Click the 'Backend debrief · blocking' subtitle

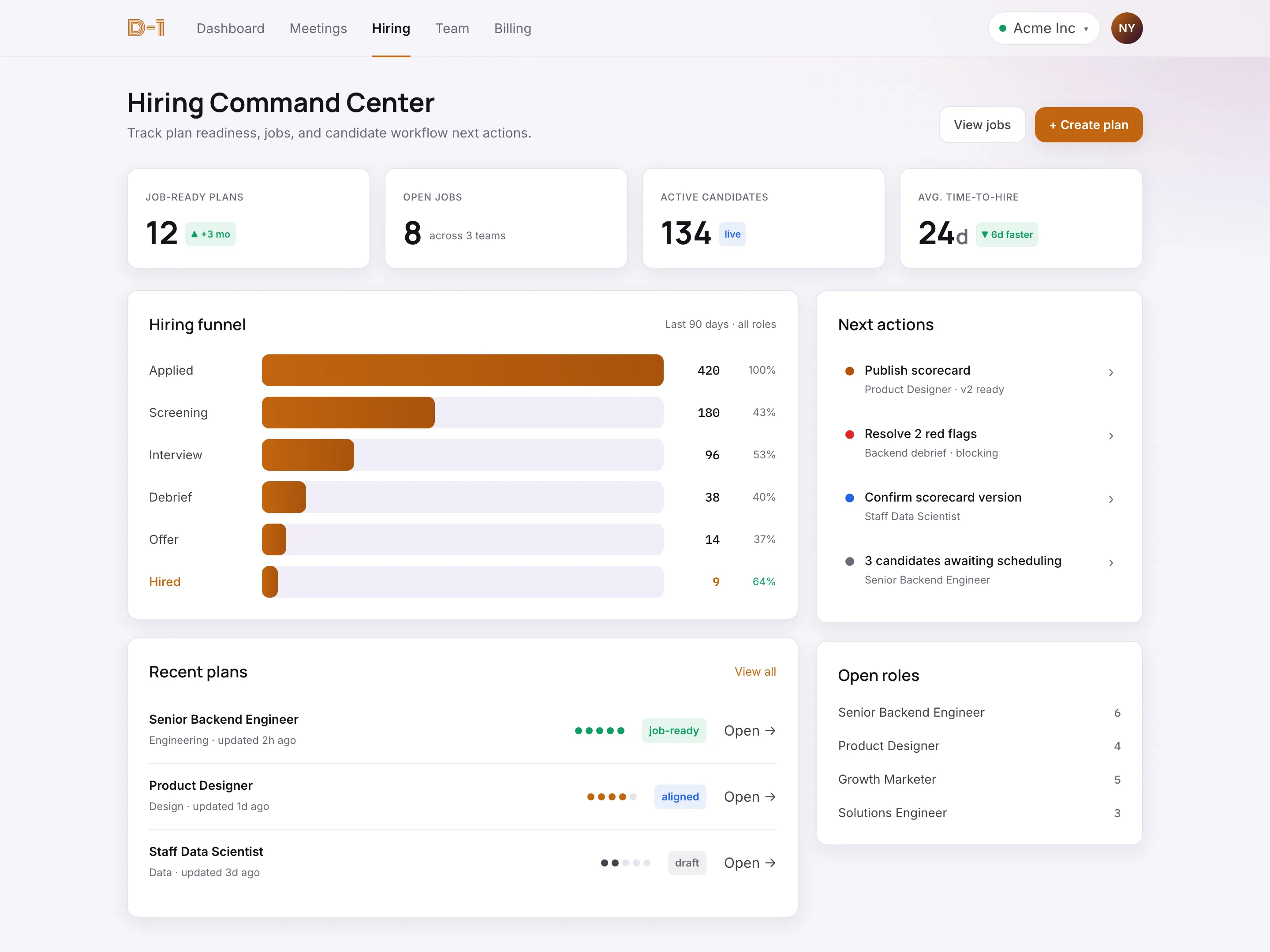[931, 453]
